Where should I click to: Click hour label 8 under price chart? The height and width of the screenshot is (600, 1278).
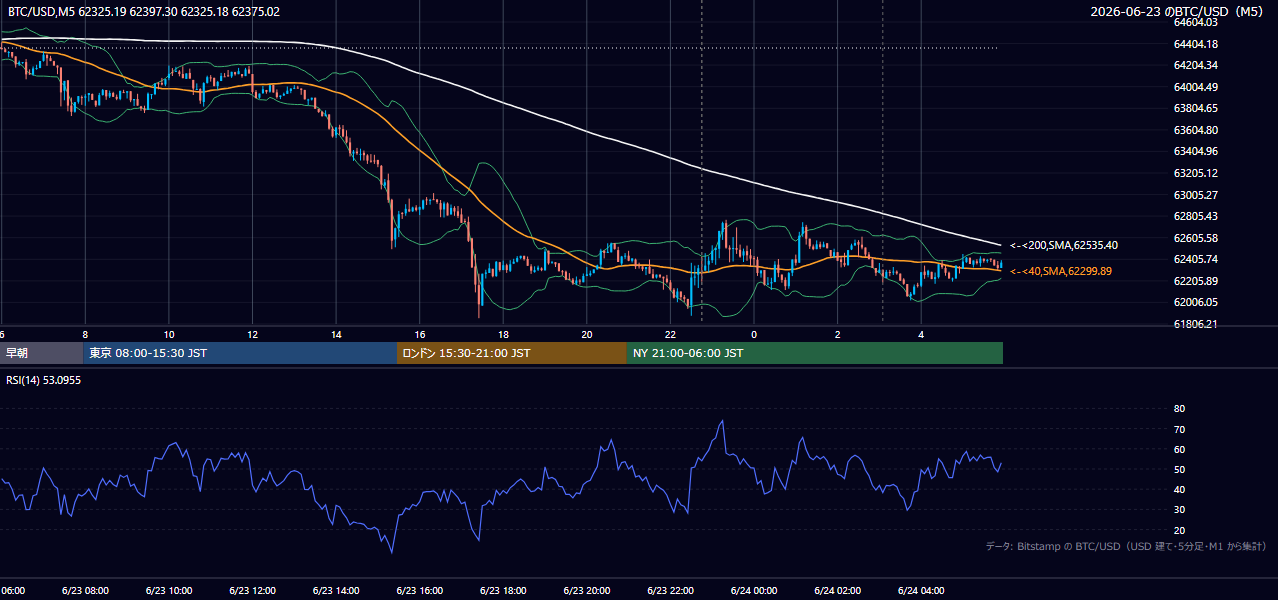click(85, 334)
